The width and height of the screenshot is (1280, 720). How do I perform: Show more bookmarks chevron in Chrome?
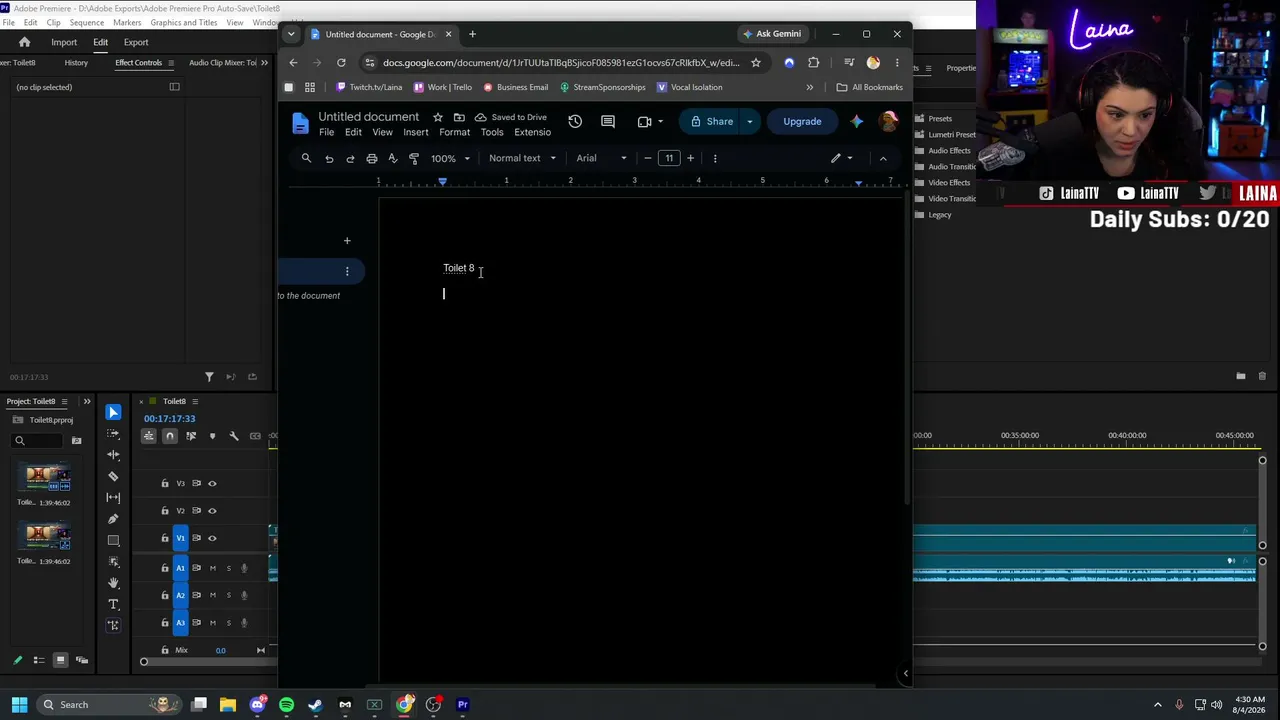pyautogui.click(x=810, y=87)
